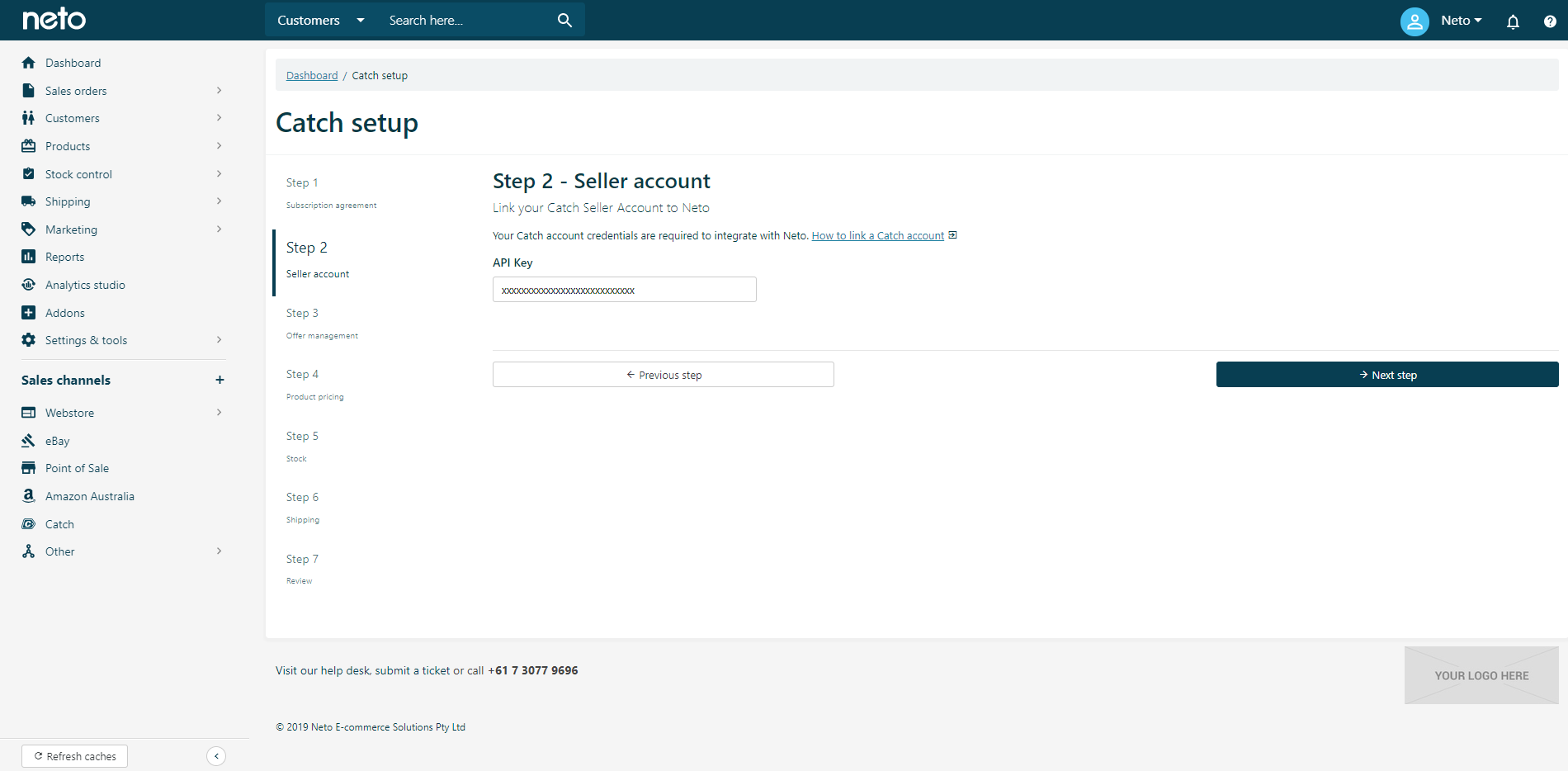The image size is (1568, 771).
Task: Go to Step 6 Shipping
Action: pyautogui.click(x=303, y=508)
